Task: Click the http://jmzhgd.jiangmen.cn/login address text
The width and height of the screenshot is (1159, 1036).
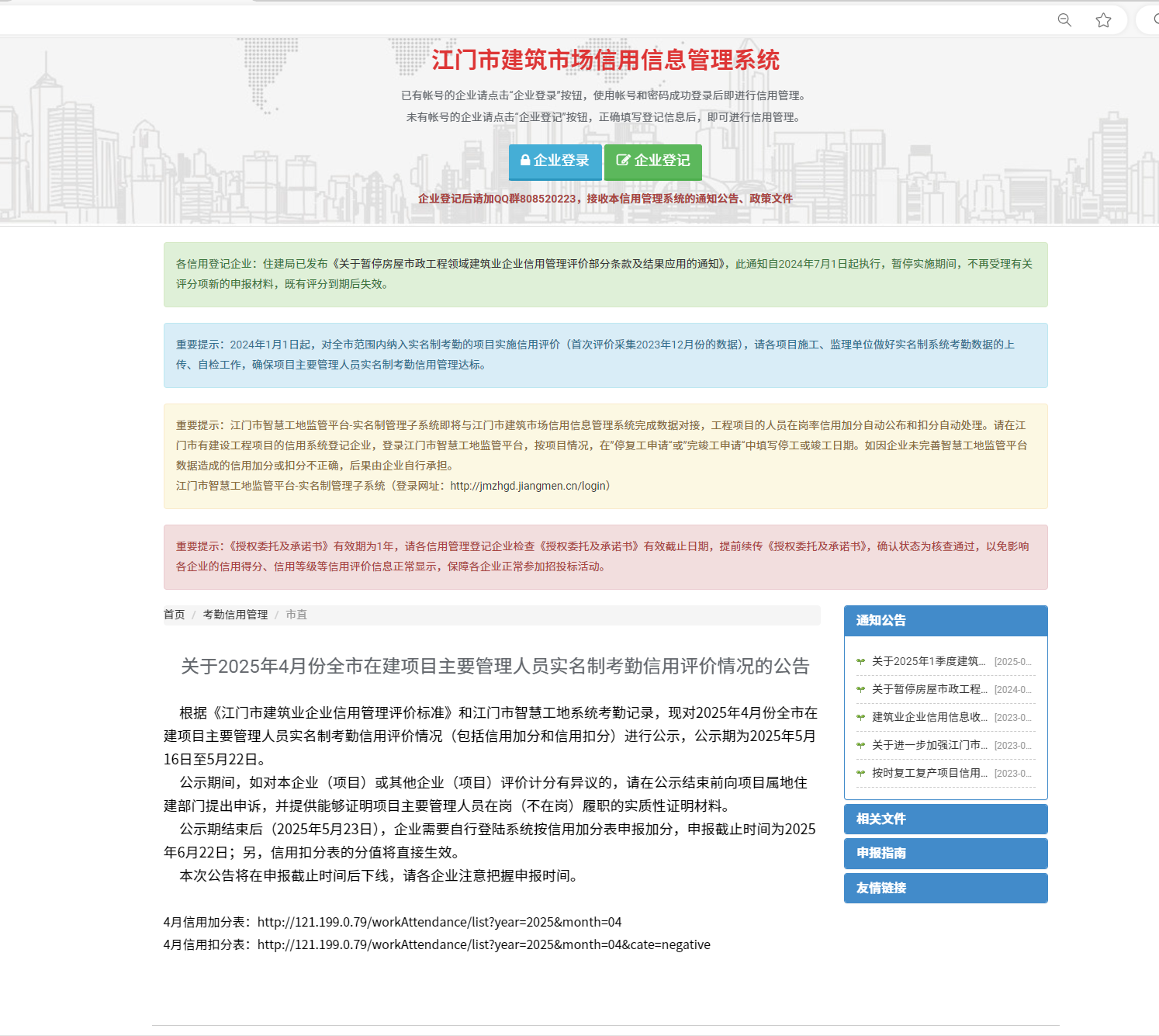Action: click(528, 486)
